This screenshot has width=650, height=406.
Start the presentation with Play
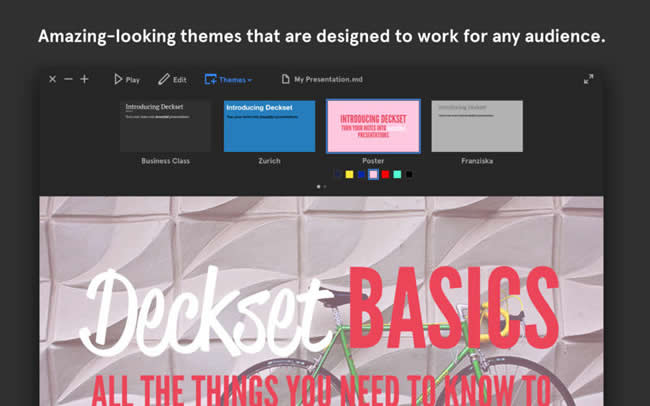[x=127, y=79]
